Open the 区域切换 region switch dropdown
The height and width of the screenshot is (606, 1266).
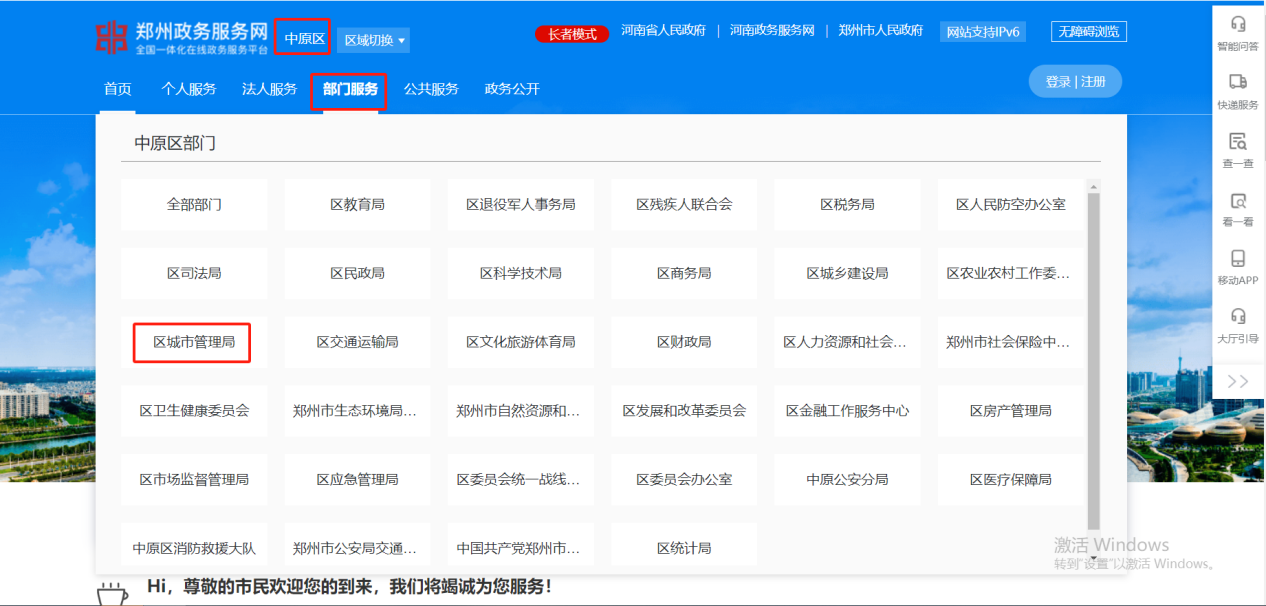click(375, 39)
